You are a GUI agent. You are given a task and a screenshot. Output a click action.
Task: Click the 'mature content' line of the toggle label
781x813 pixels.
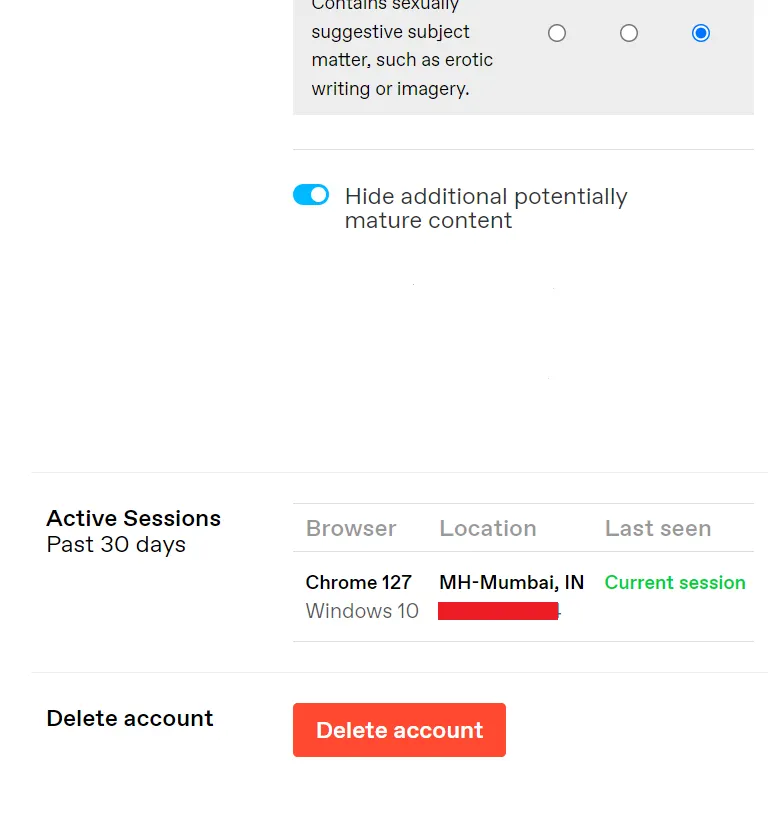click(428, 221)
